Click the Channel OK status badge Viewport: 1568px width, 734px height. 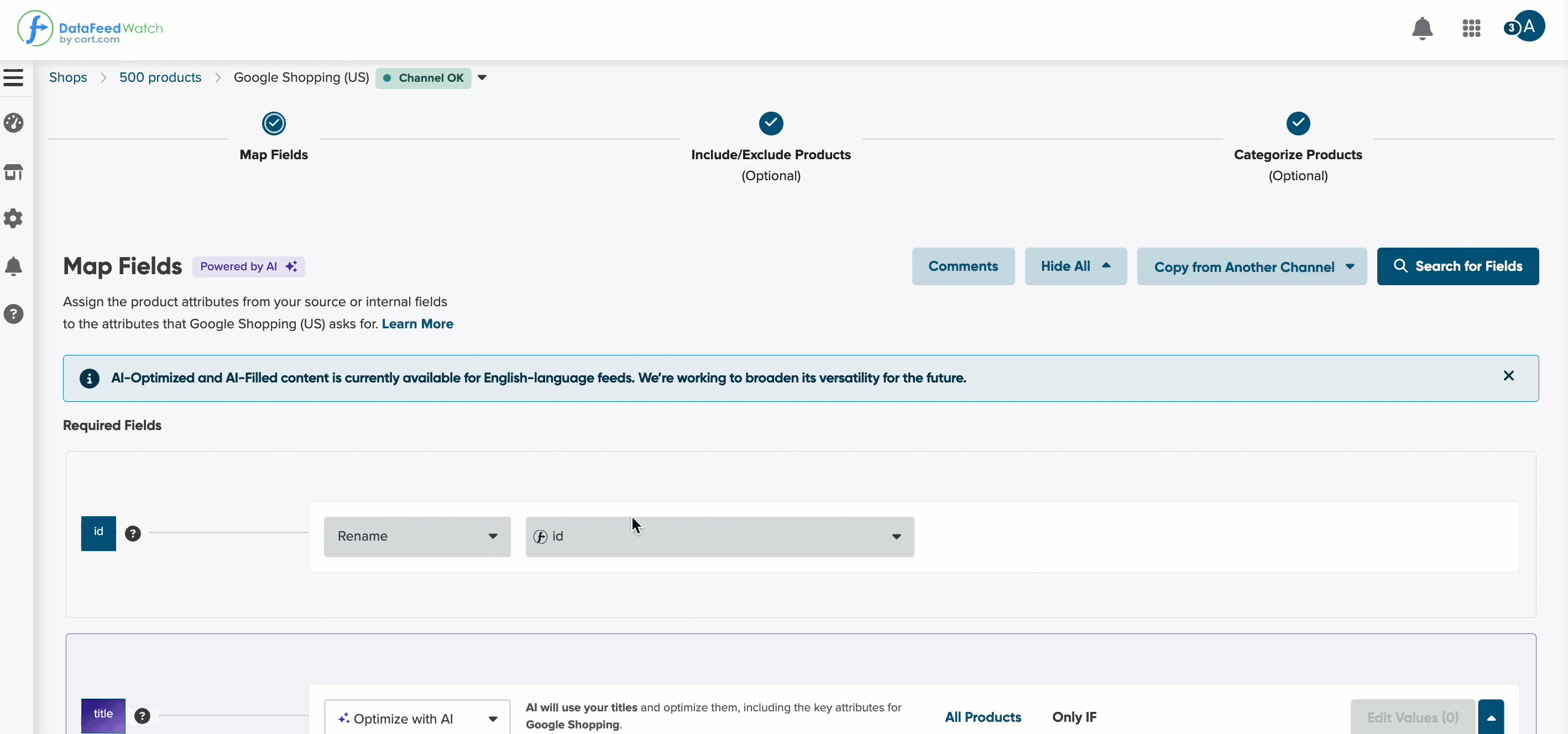coord(423,78)
